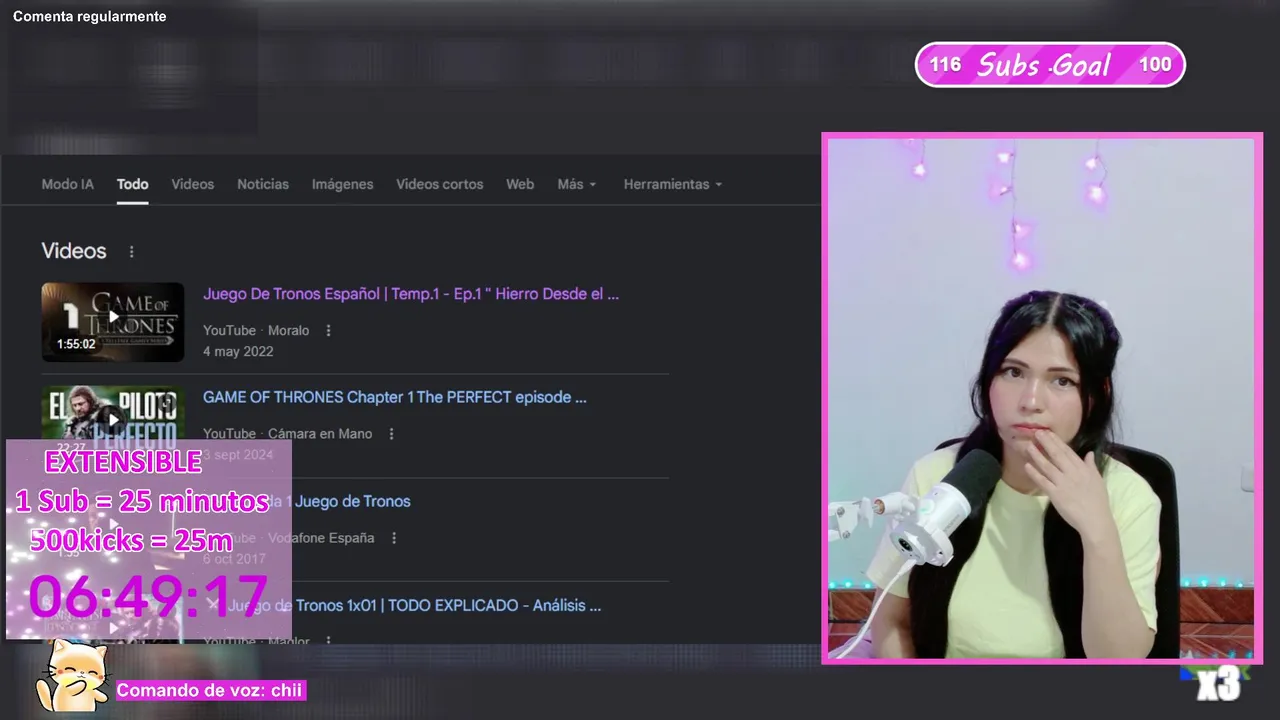Open the Modo IA search tab
This screenshot has width=1280, height=720.
pos(67,184)
